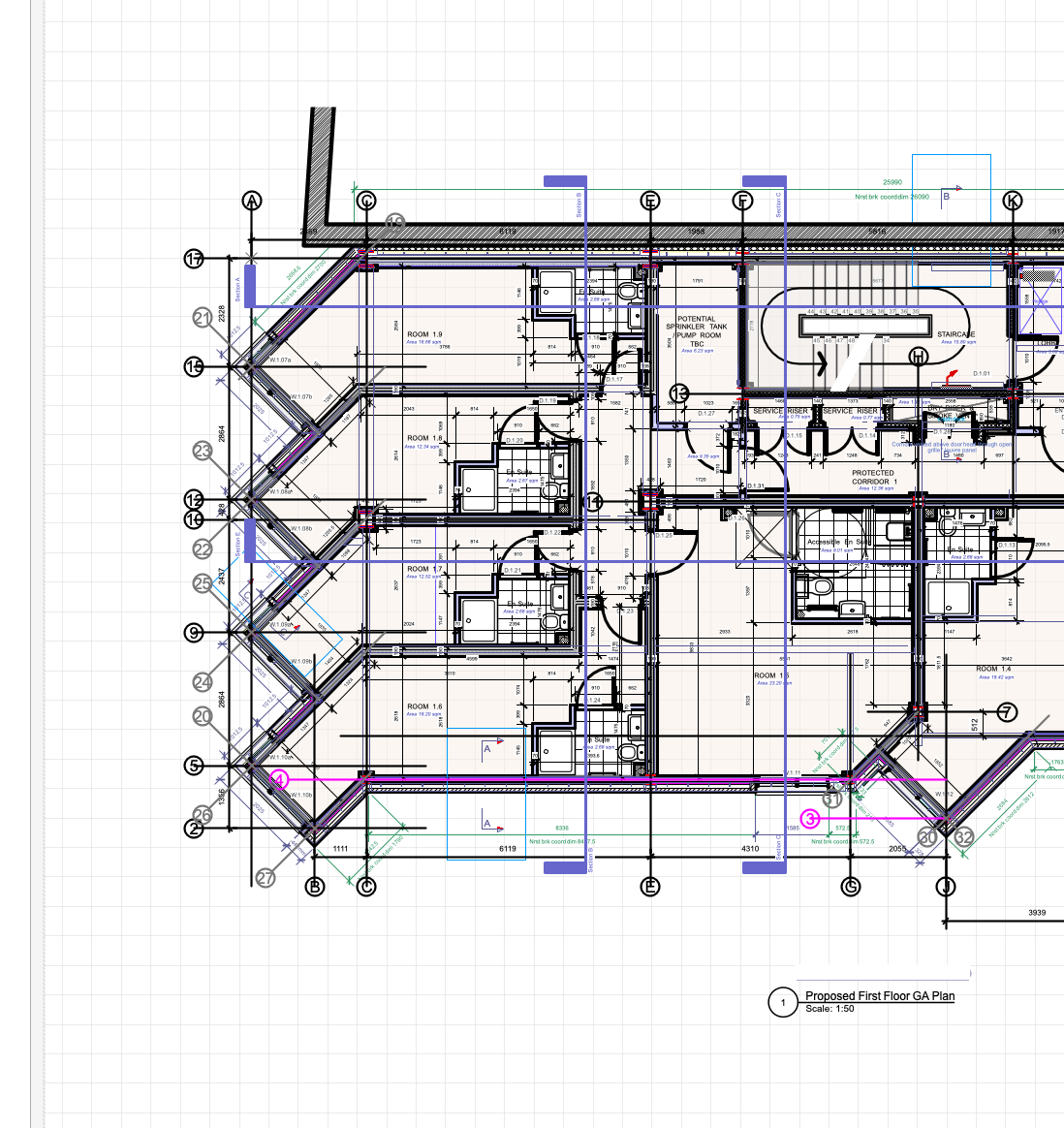Click window tag W.1.07a
The width and height of the screenshot is (1064, 1128).
point(280,360)
